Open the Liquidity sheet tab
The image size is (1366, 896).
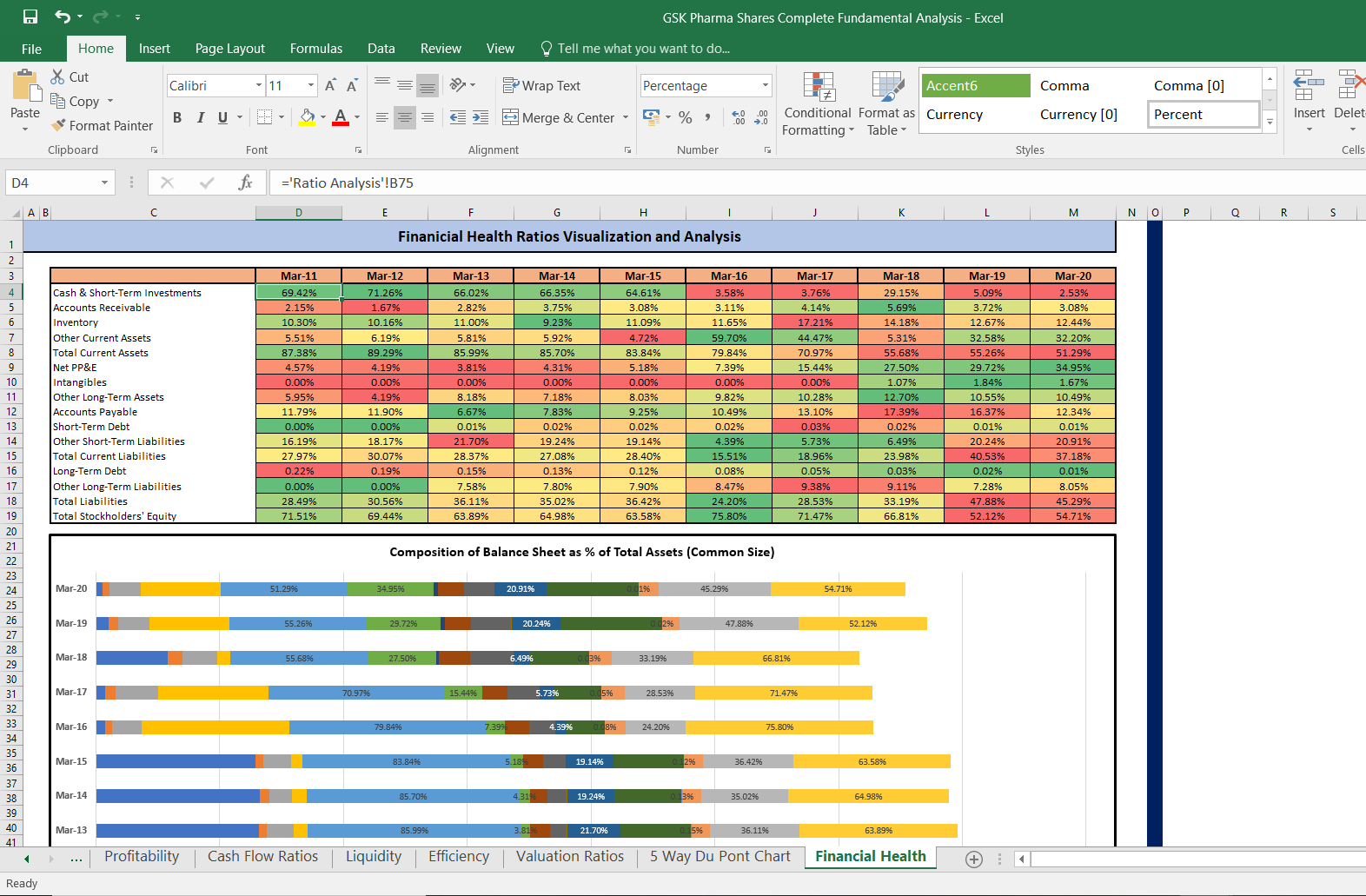click(374, 856)
